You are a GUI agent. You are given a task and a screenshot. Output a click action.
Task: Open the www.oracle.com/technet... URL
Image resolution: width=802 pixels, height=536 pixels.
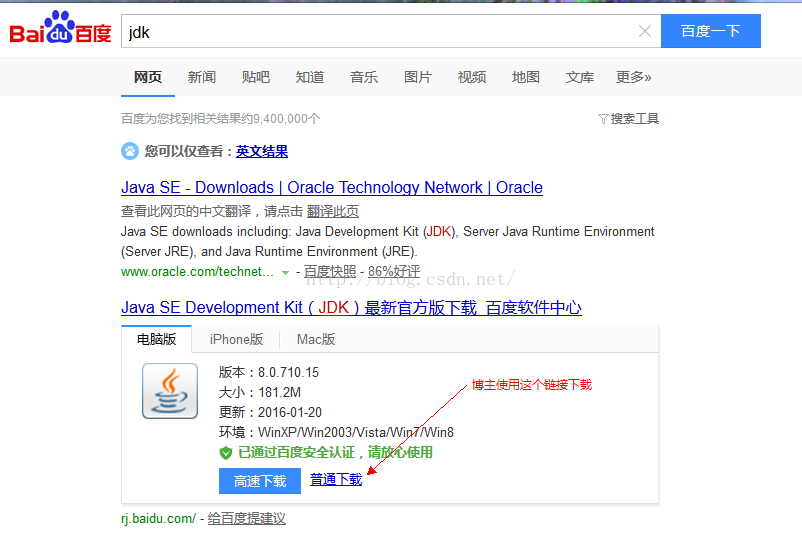click(x=197, y=272)
